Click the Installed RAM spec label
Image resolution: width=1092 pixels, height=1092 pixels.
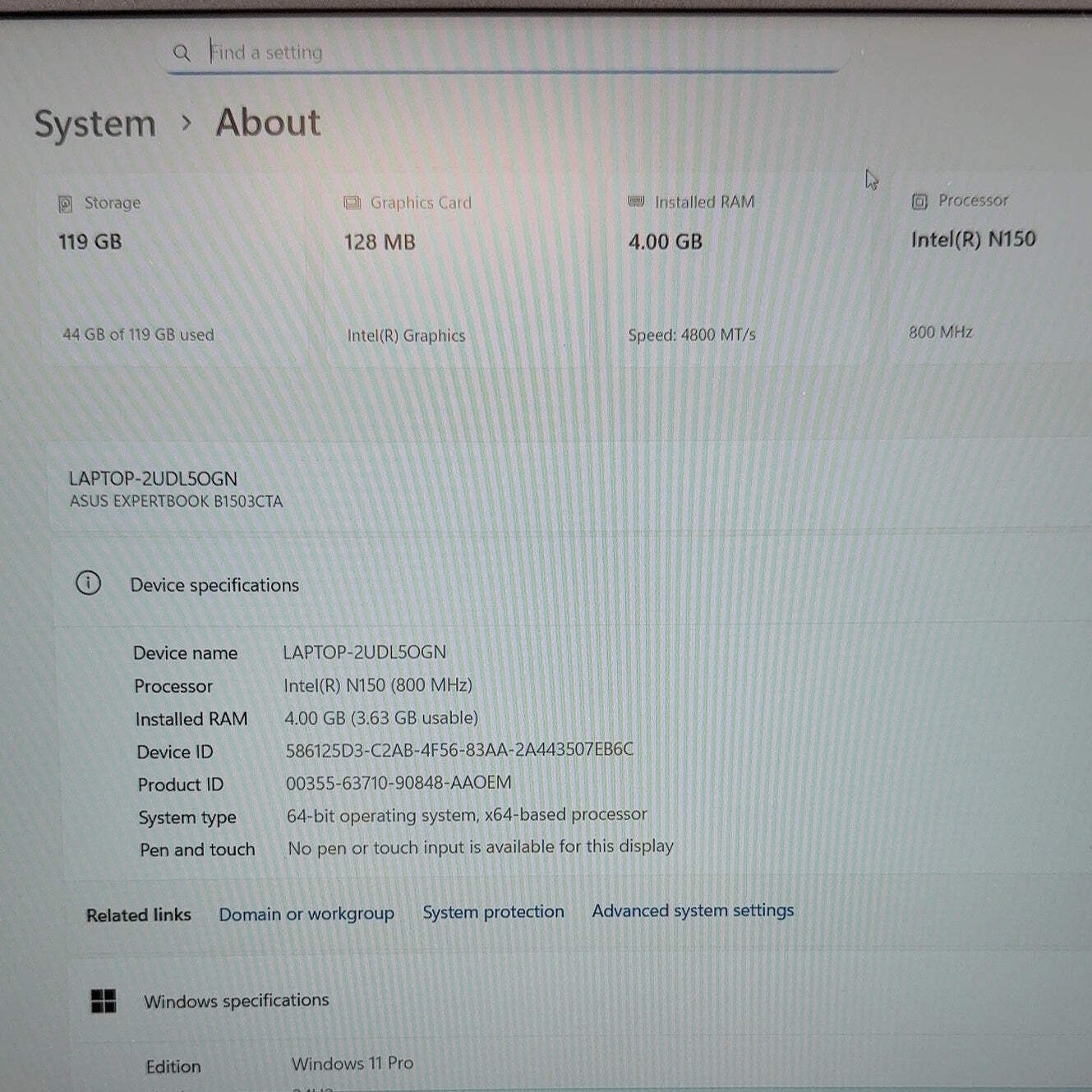click(191, 719)
